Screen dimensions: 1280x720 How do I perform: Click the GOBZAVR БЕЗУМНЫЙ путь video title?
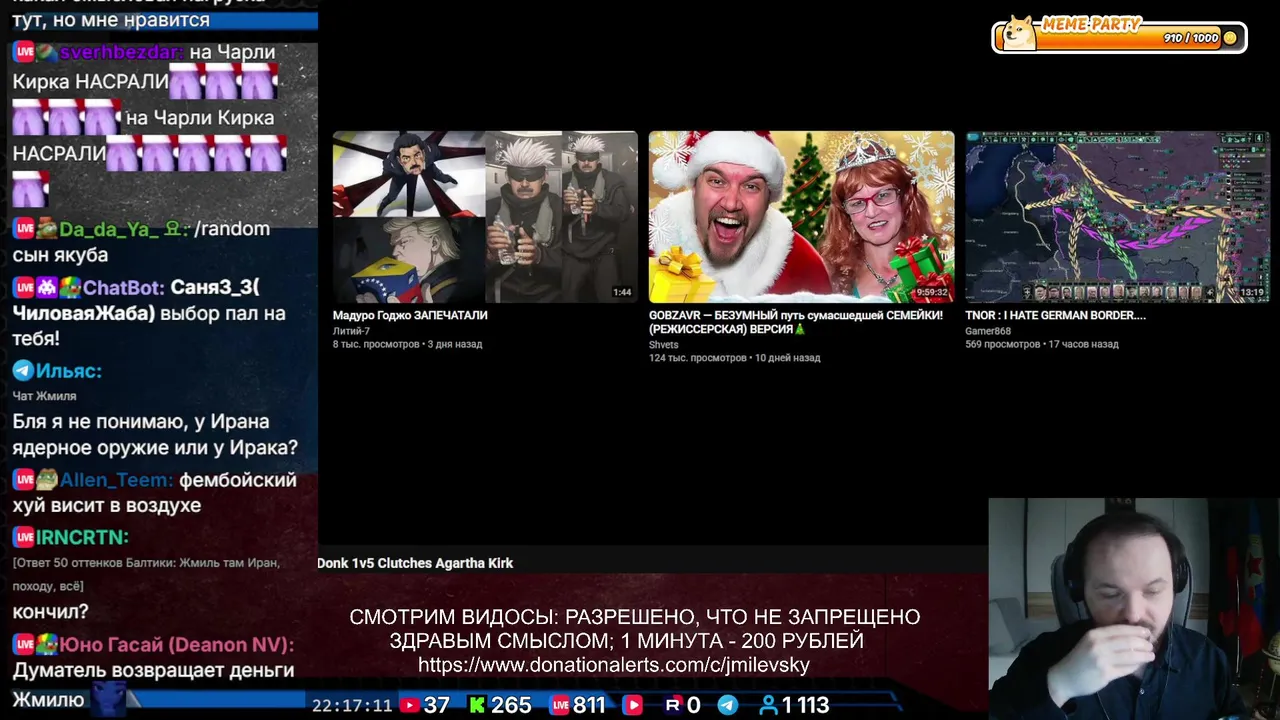tap(795, 322)
